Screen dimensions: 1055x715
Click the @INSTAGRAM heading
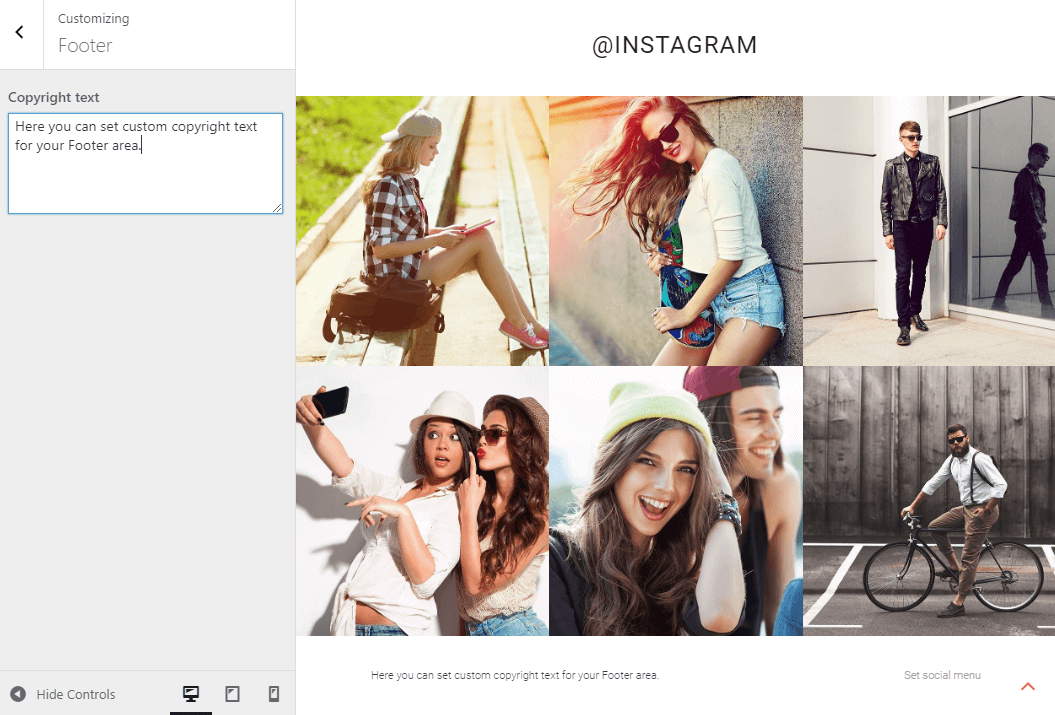click(x=675, y=45)
